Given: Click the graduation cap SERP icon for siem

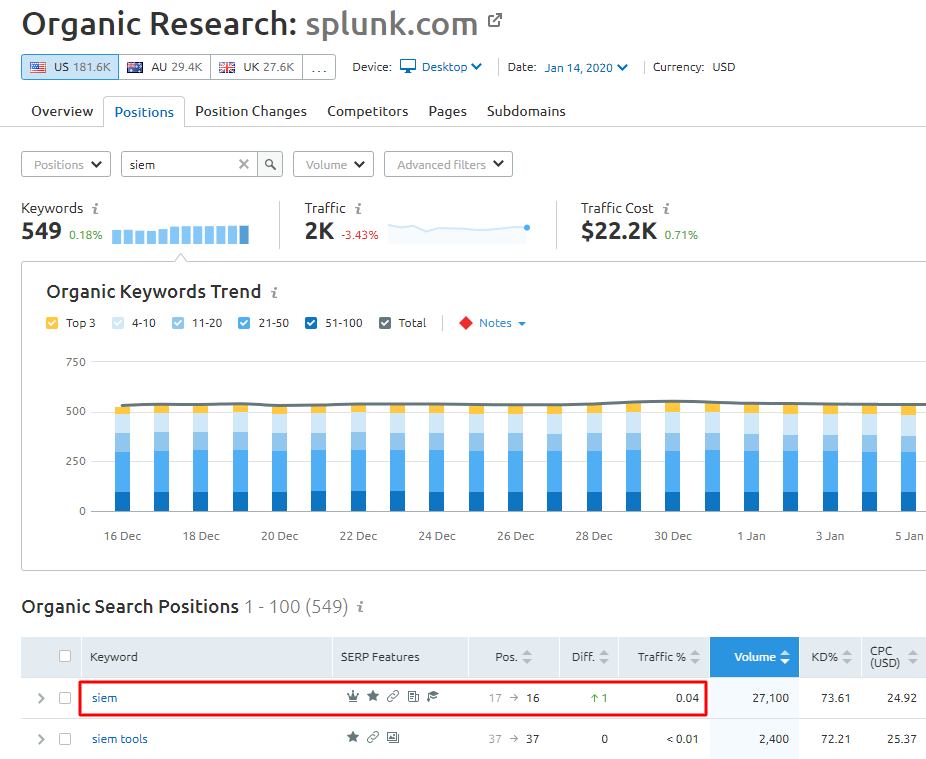Looking at the screenshot, I should tap(433, 696).
